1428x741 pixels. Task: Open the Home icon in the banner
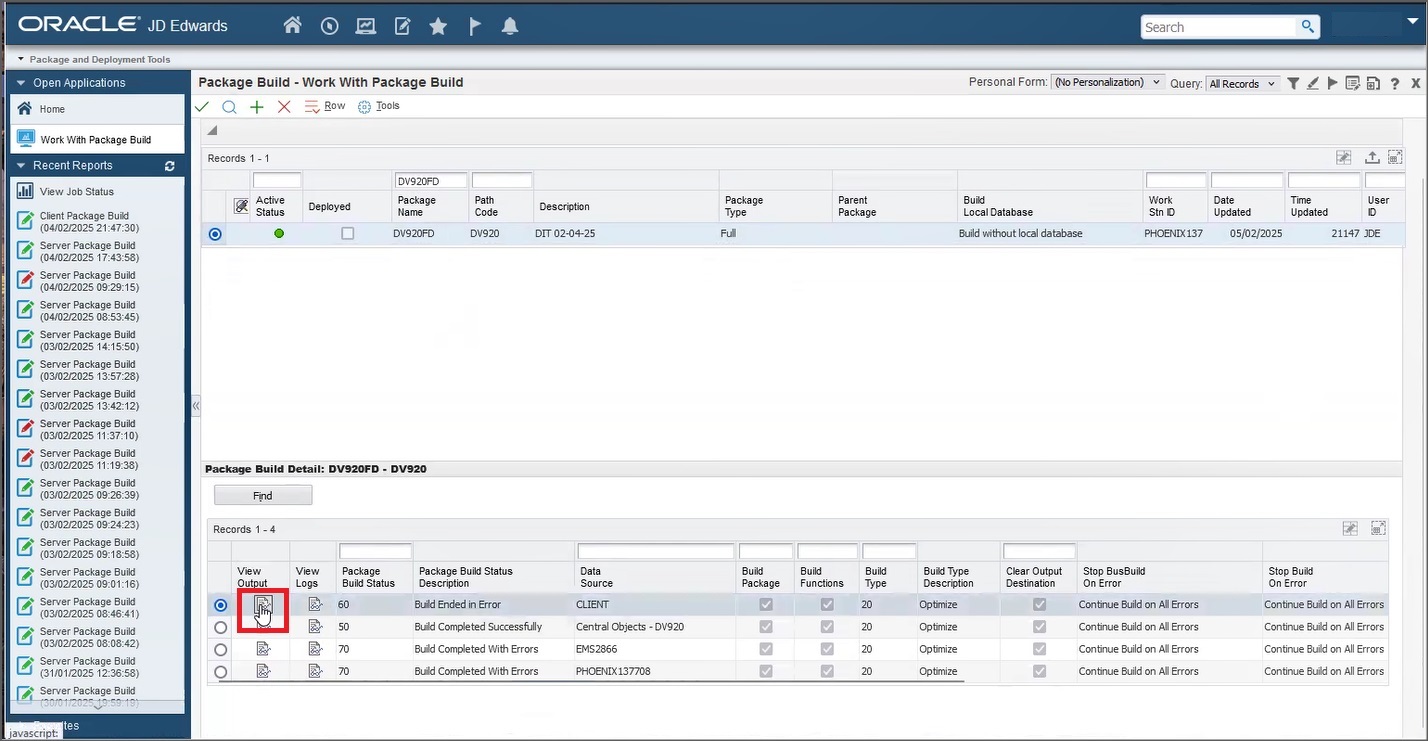tap(292, 26)
